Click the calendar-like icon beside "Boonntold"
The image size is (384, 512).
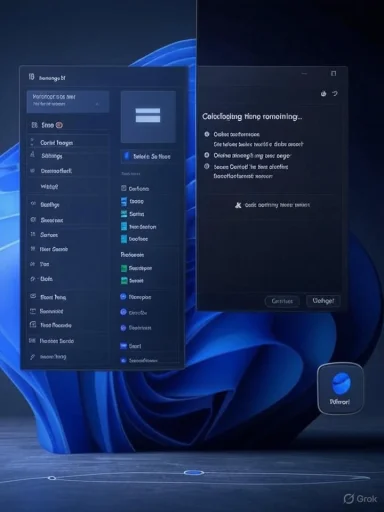click(33, 311)
